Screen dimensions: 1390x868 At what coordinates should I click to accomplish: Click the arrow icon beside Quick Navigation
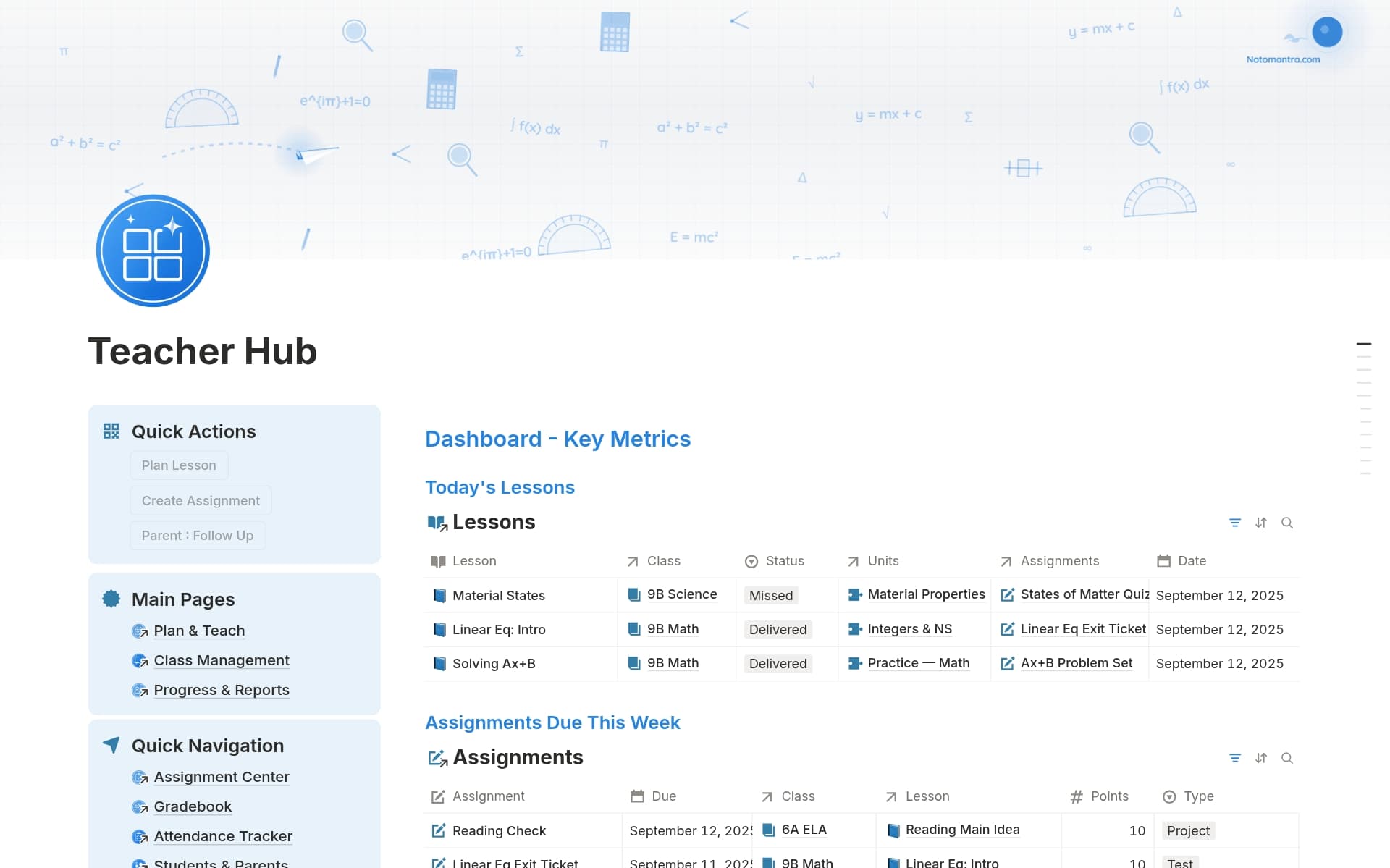pos(110,744)
